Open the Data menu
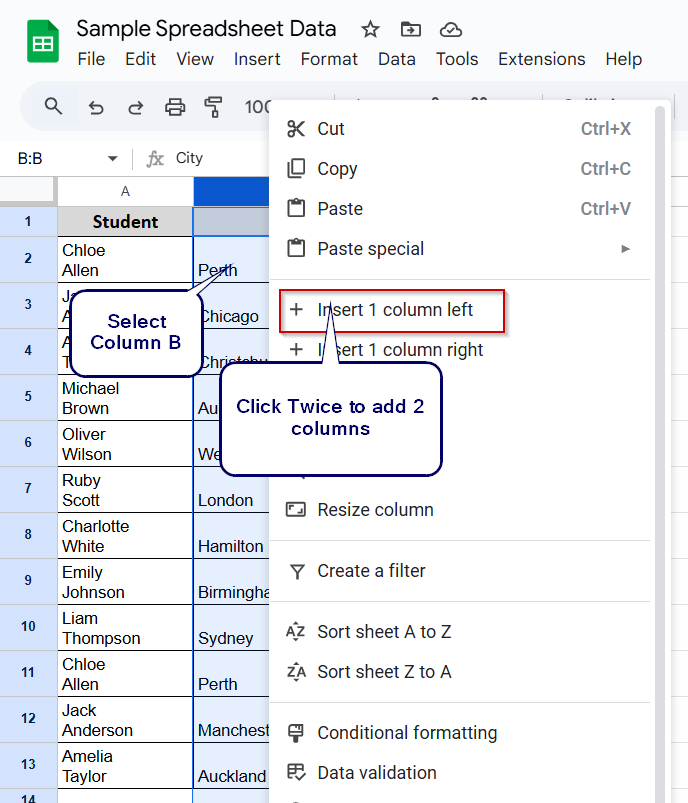Image resolution: width=688 pixels, height=803 pixels. coord(397,59)
